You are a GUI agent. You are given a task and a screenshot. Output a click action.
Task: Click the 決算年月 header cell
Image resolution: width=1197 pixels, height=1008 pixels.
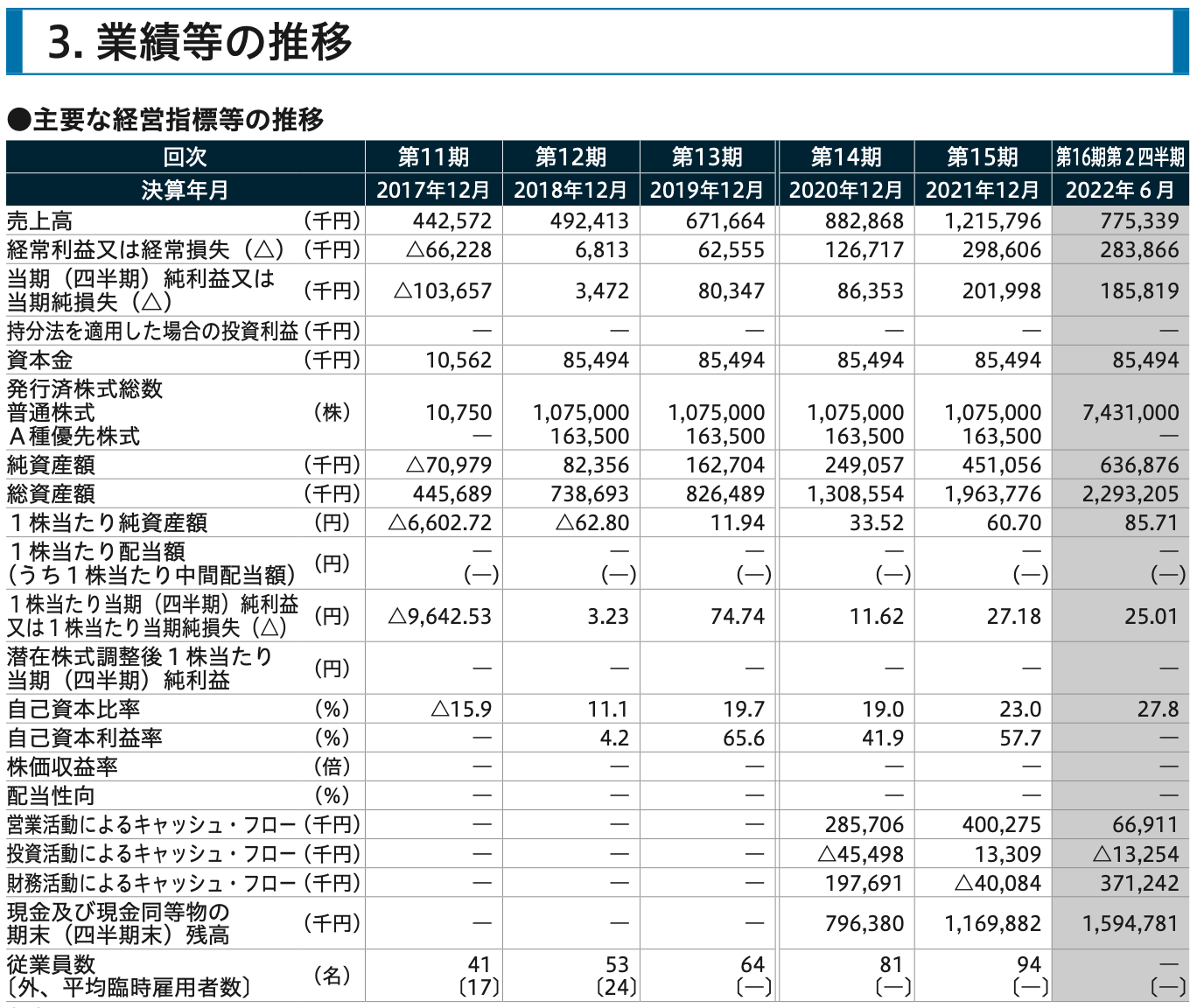click(x=185, y=190)
